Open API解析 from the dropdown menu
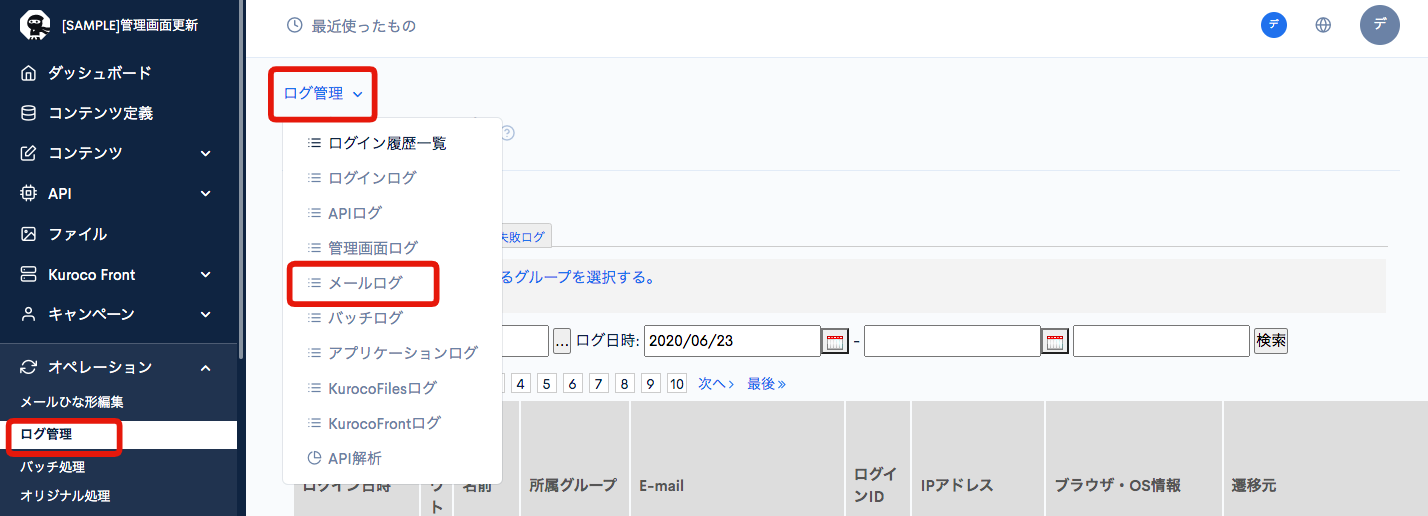The width and height of the screenshot is (1428, 516). coord(354,458)
